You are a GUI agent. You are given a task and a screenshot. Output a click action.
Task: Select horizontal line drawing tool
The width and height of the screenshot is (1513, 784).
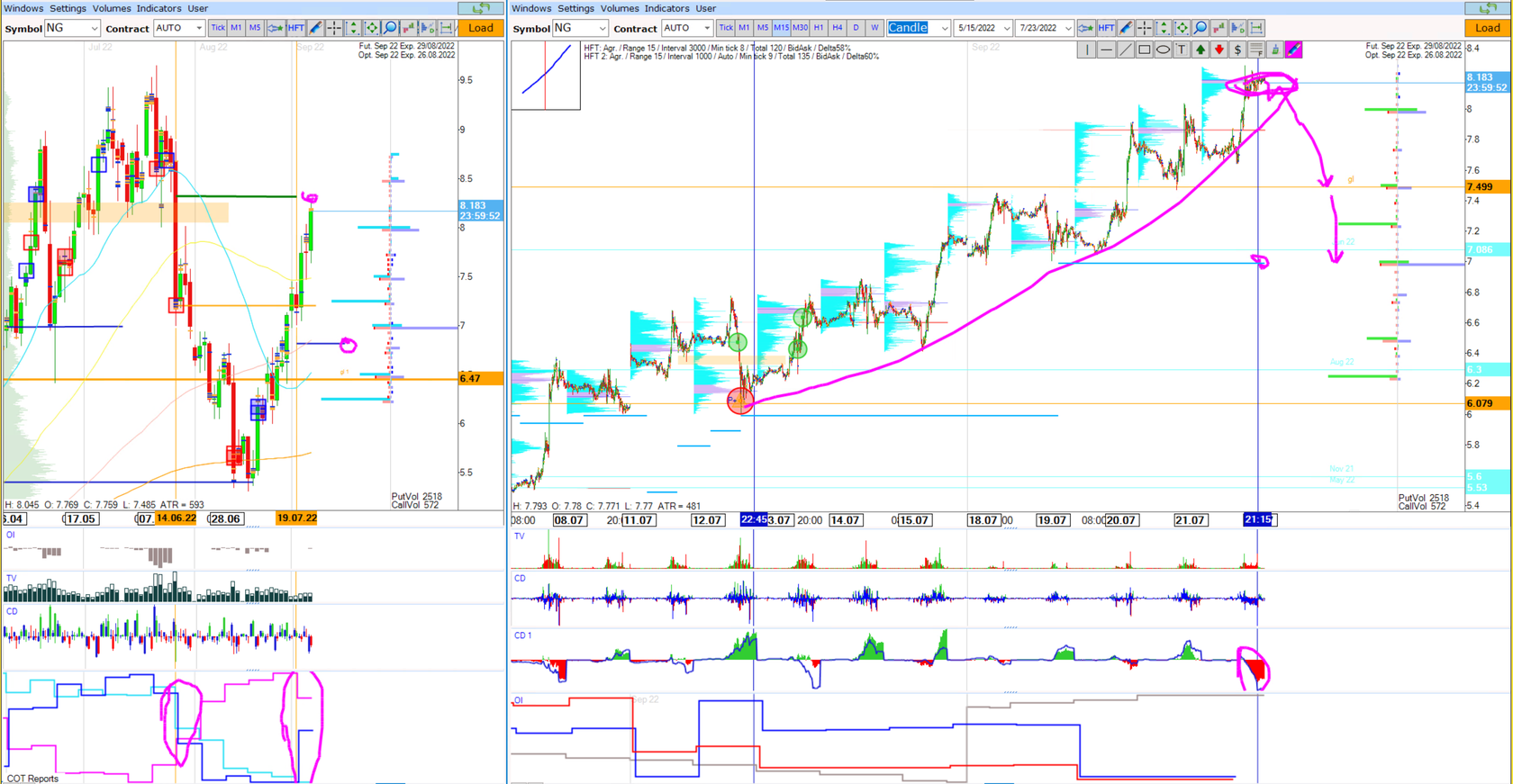point(1106,50)
